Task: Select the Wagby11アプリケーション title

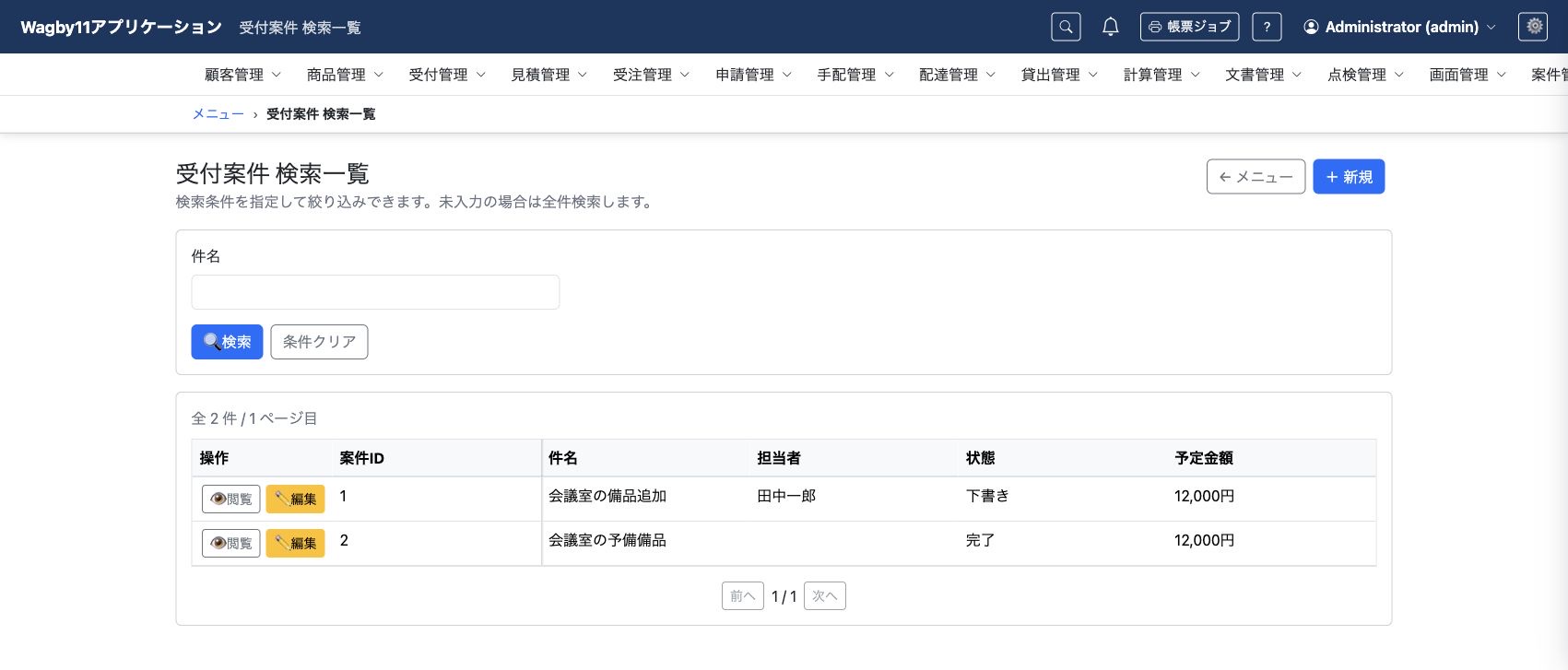Action: (121, 27)
